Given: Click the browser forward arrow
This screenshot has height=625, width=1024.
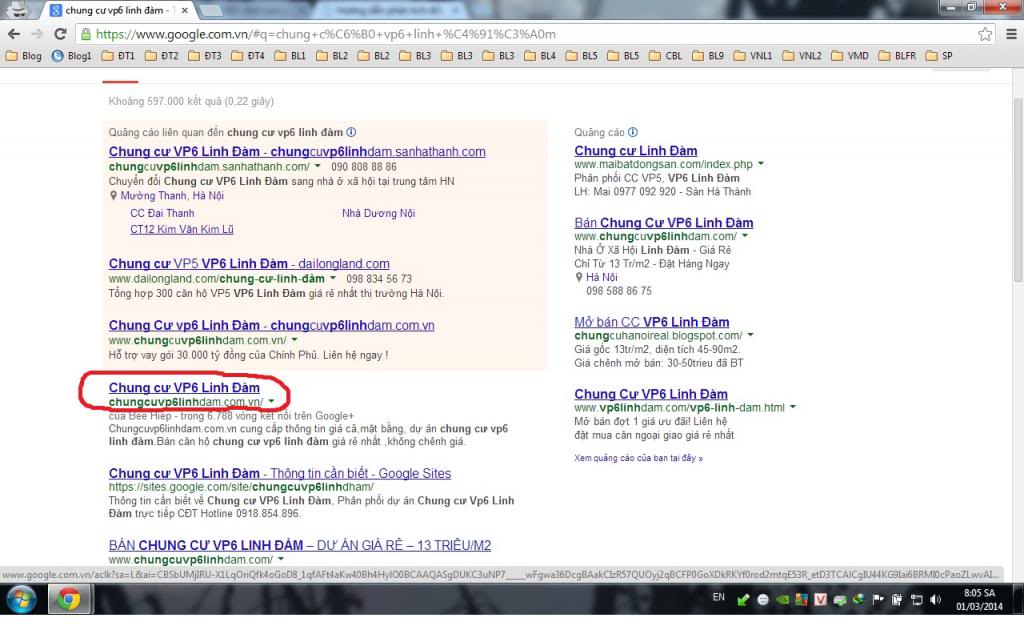Looking at the screenshot, I should pos(37,34).
